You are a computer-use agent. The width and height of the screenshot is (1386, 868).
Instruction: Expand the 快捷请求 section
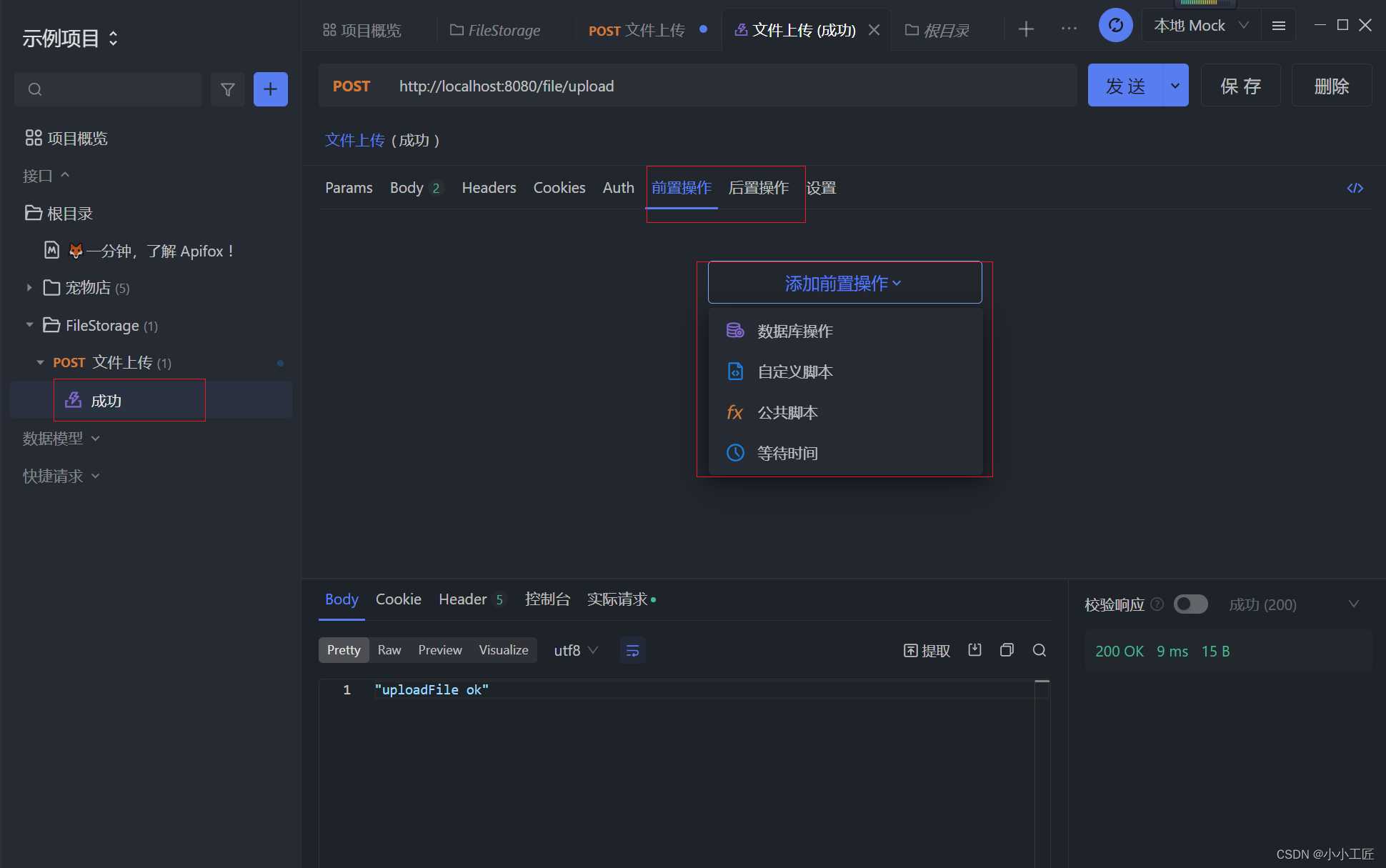pos(61,476)
